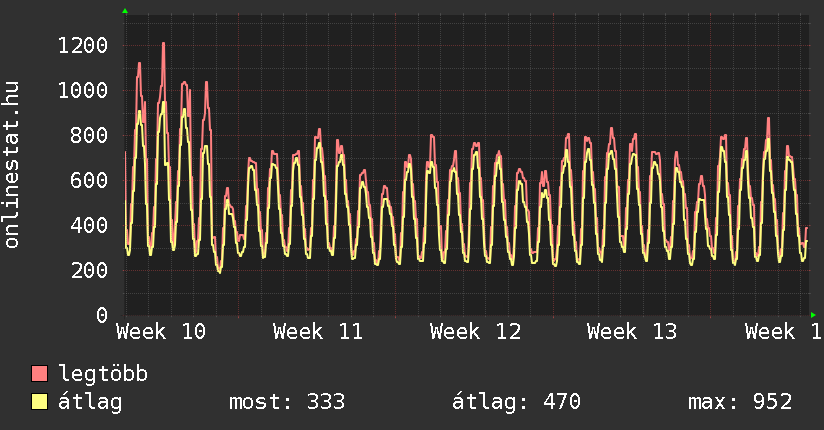Select the 'max: 952' statistic
824x430 pixels.
pos(740,403)
